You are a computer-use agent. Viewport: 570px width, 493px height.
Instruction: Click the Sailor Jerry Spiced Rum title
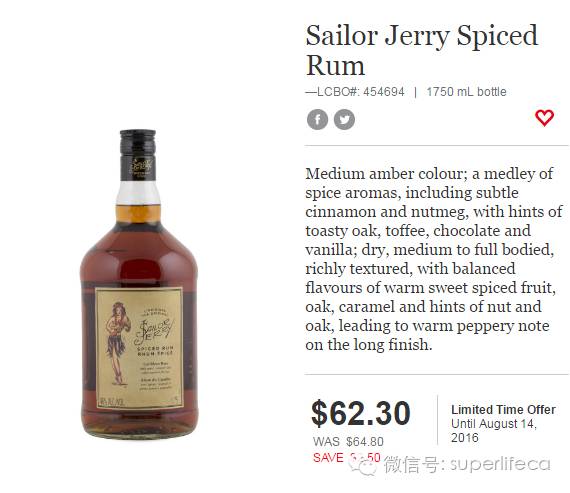pos(422,50)
